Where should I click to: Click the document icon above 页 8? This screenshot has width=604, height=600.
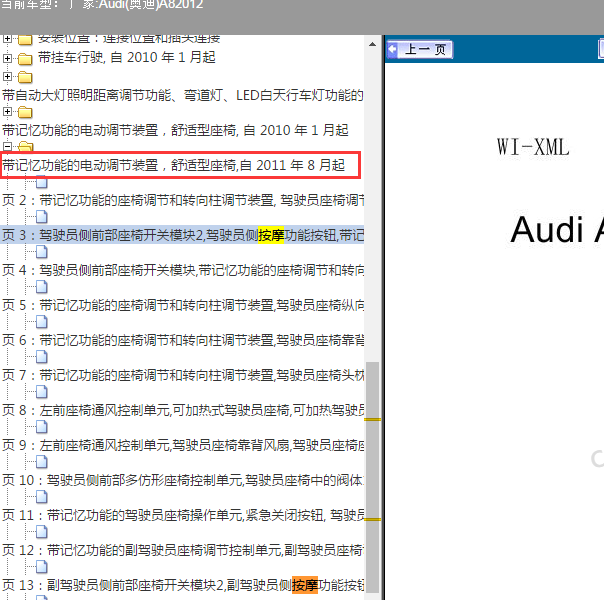[42, 392]
